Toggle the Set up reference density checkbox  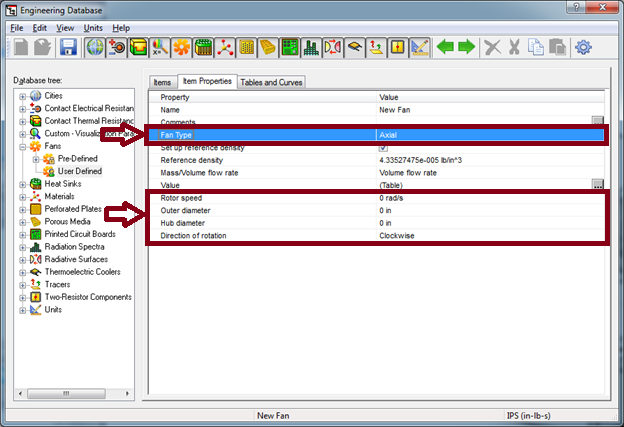[x=383, y=147]
